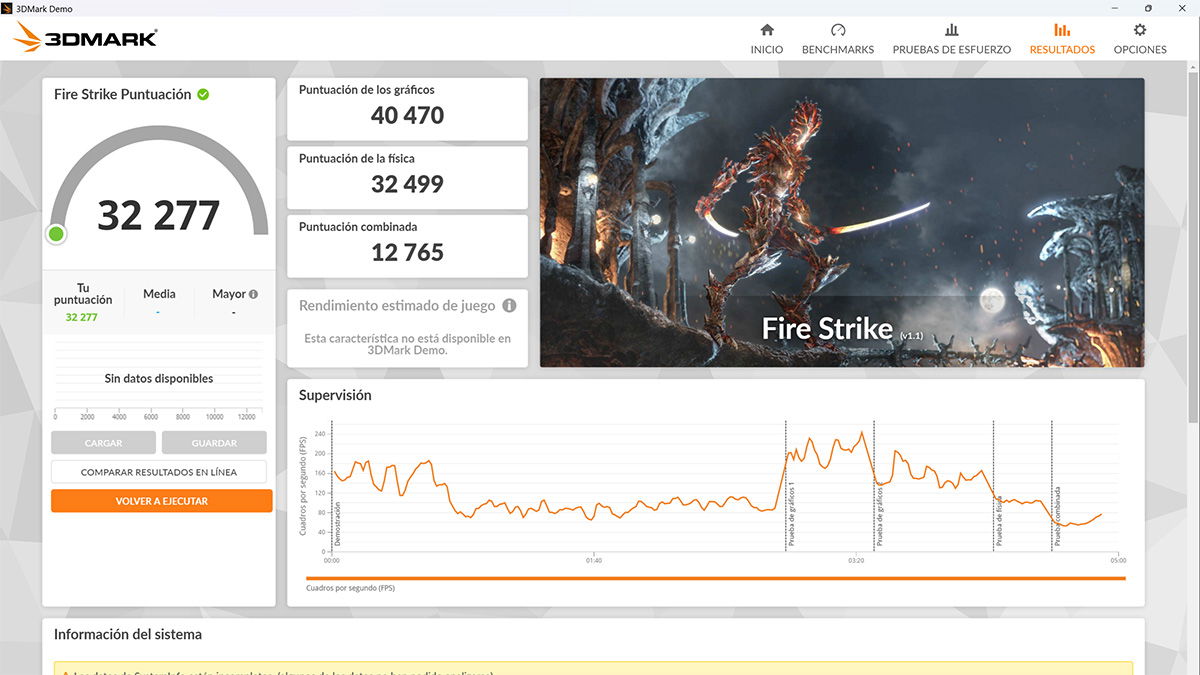The height and width of the screenshot is (675, 1200).
Task: Click the Información del sistema heading
Action: coord(128,634)
